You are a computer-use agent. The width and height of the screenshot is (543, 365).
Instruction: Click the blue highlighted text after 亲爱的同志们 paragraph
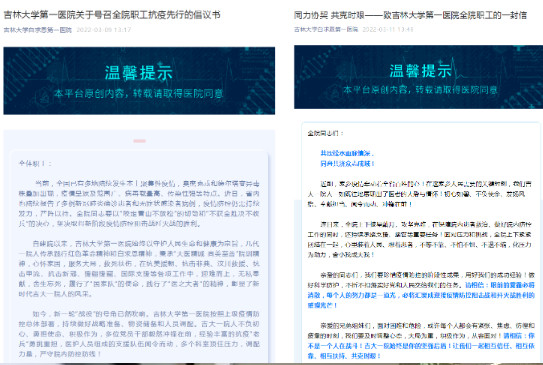(421, 295)
